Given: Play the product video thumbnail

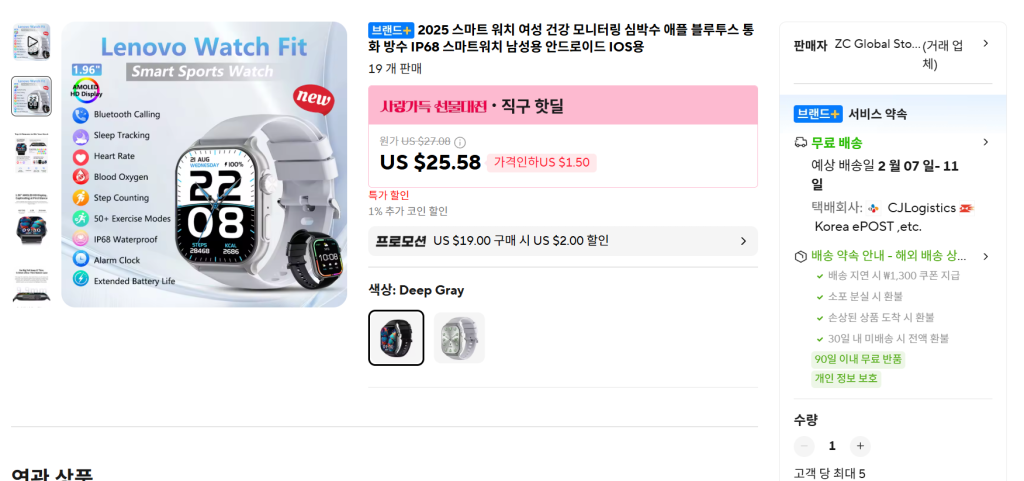Looking at the screenshot, I should 31,43.
